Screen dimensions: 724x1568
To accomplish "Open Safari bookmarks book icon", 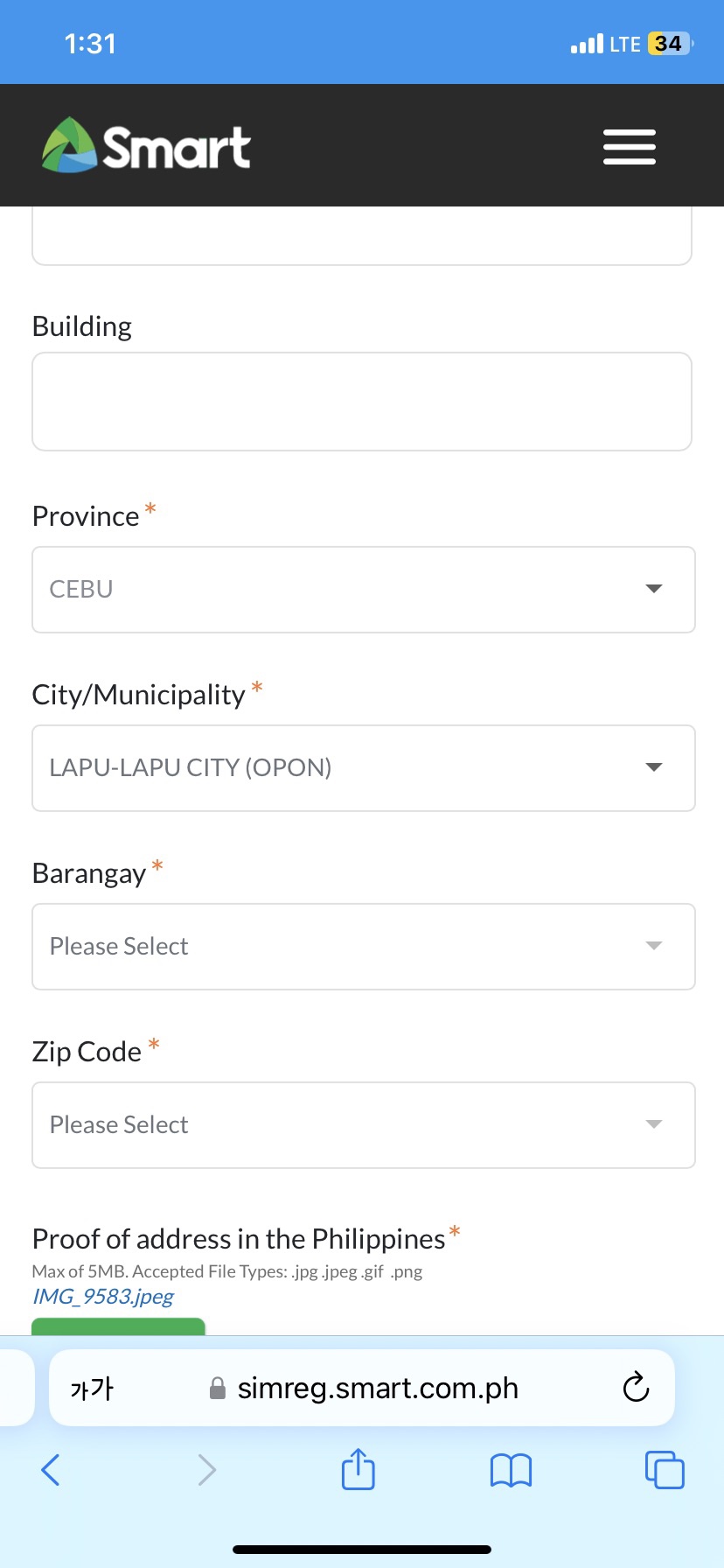I will tap(512, 1470).
